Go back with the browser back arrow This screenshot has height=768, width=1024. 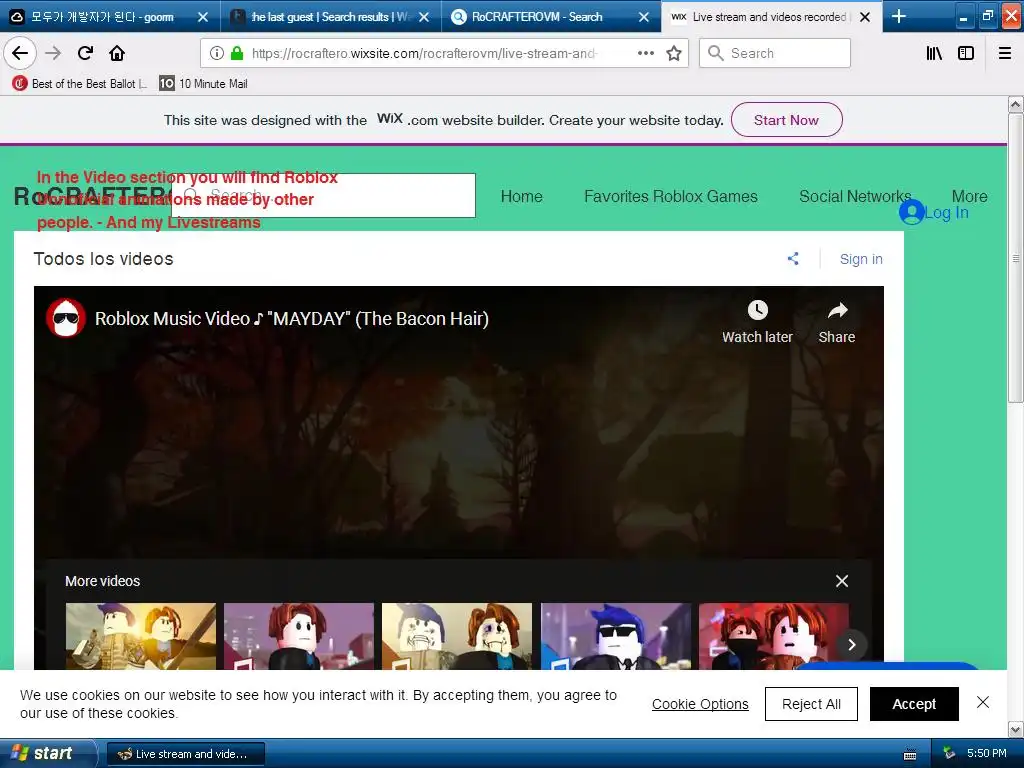click(x=20, y=53)
